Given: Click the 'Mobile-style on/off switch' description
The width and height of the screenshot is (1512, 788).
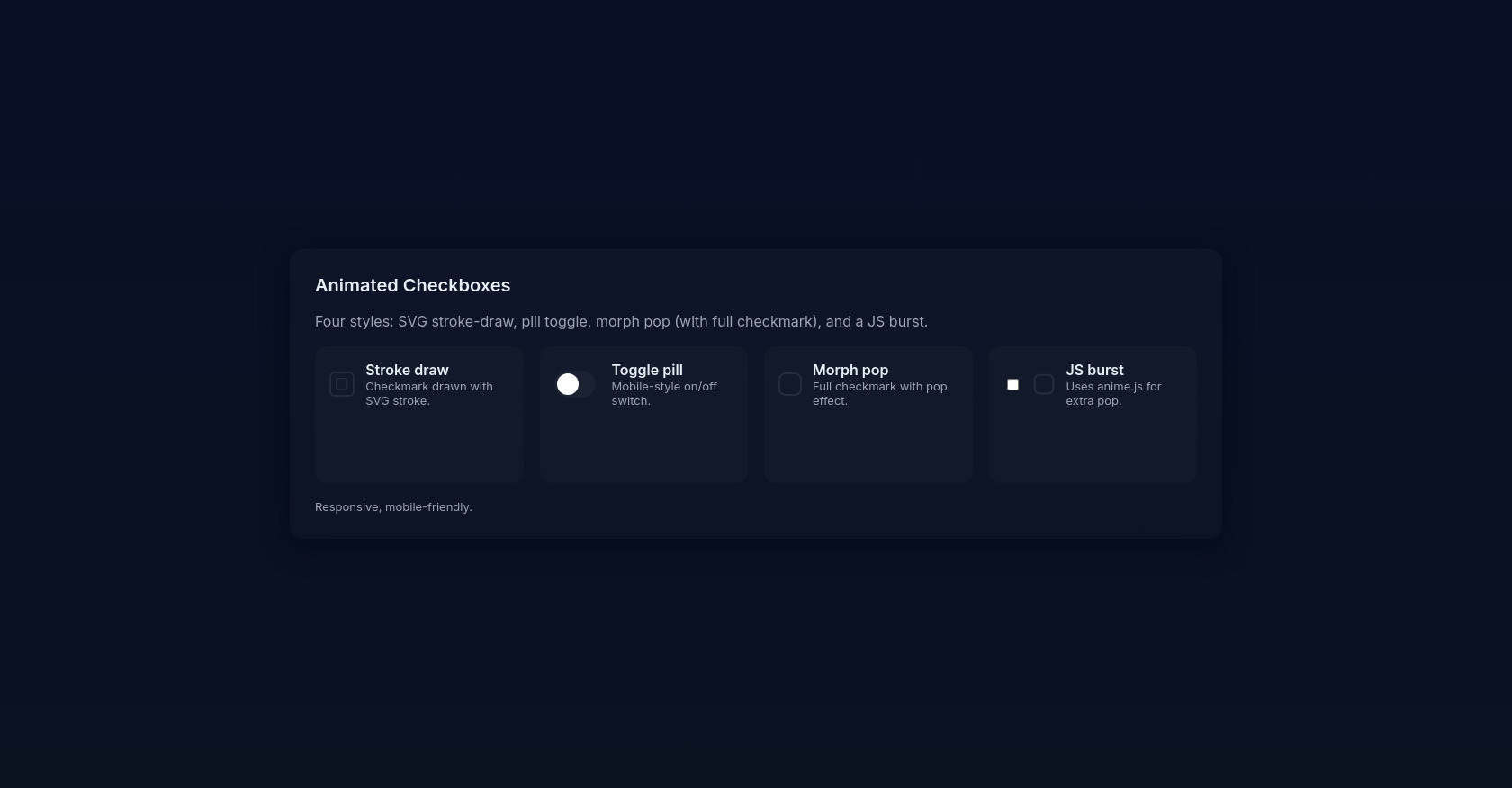Looking at the screenshot, I should tap(664, 393).
